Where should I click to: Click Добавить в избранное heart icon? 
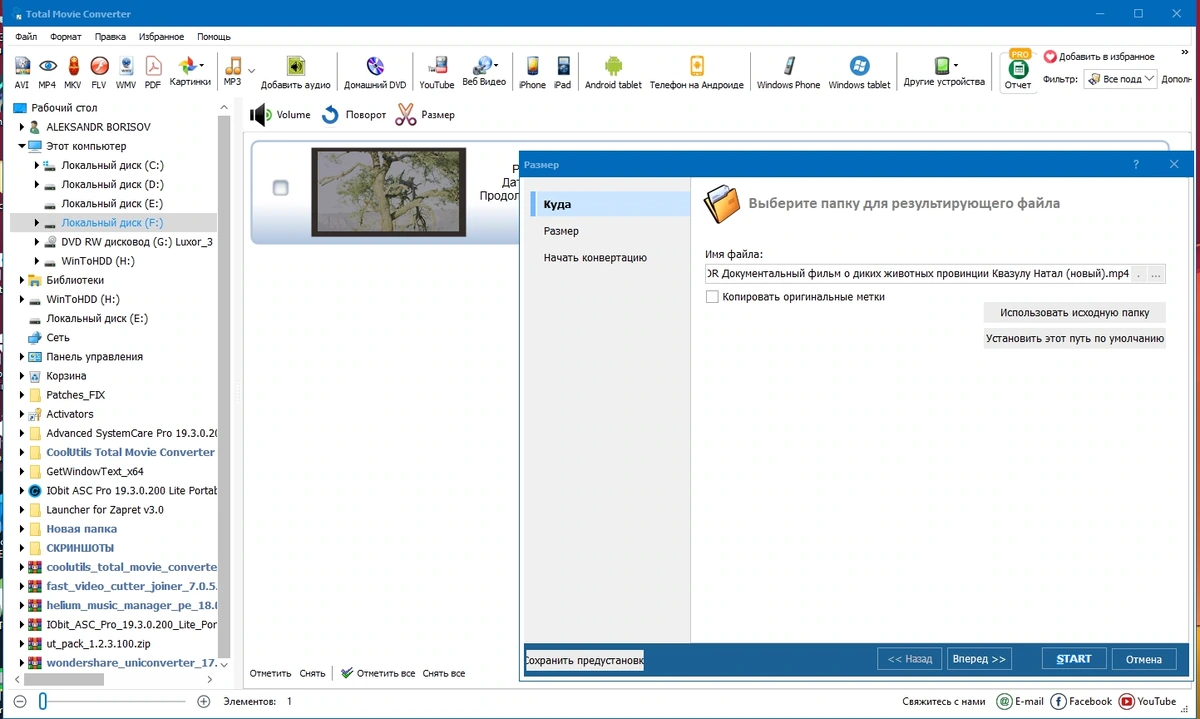(1050, 57)
